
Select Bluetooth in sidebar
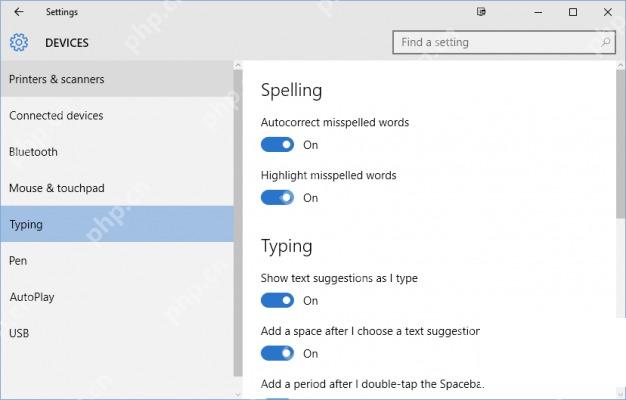[117, 152]
